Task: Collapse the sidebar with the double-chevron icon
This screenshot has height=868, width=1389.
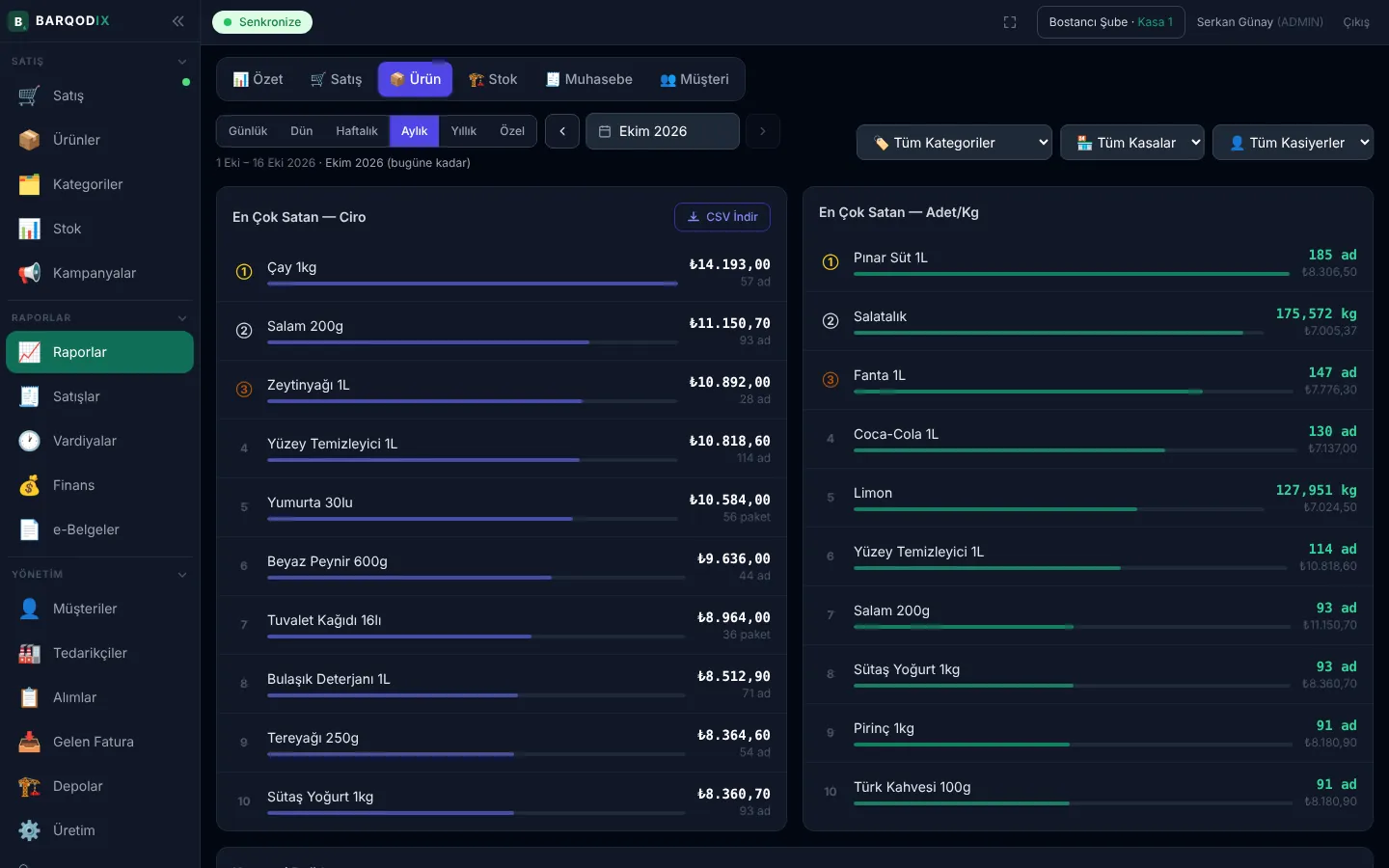Action: pyautogui.click(x=178, y=21)
